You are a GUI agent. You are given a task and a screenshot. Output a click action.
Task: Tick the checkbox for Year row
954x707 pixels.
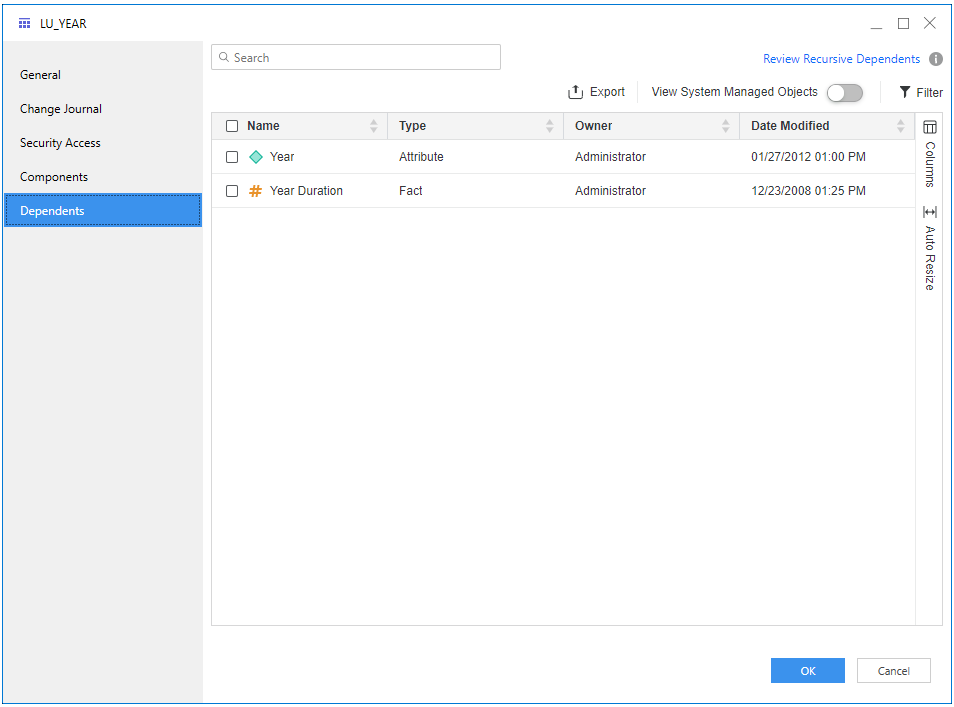232,157
